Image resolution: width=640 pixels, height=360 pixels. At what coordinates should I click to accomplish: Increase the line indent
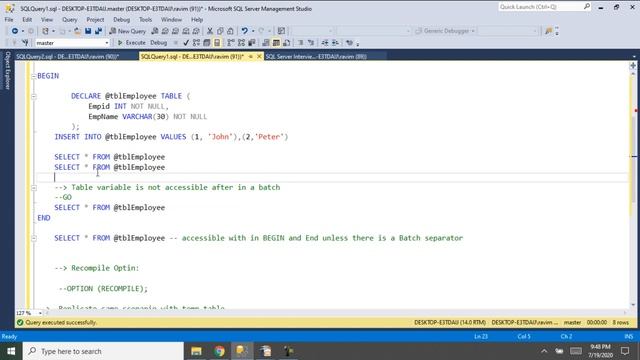335,42
